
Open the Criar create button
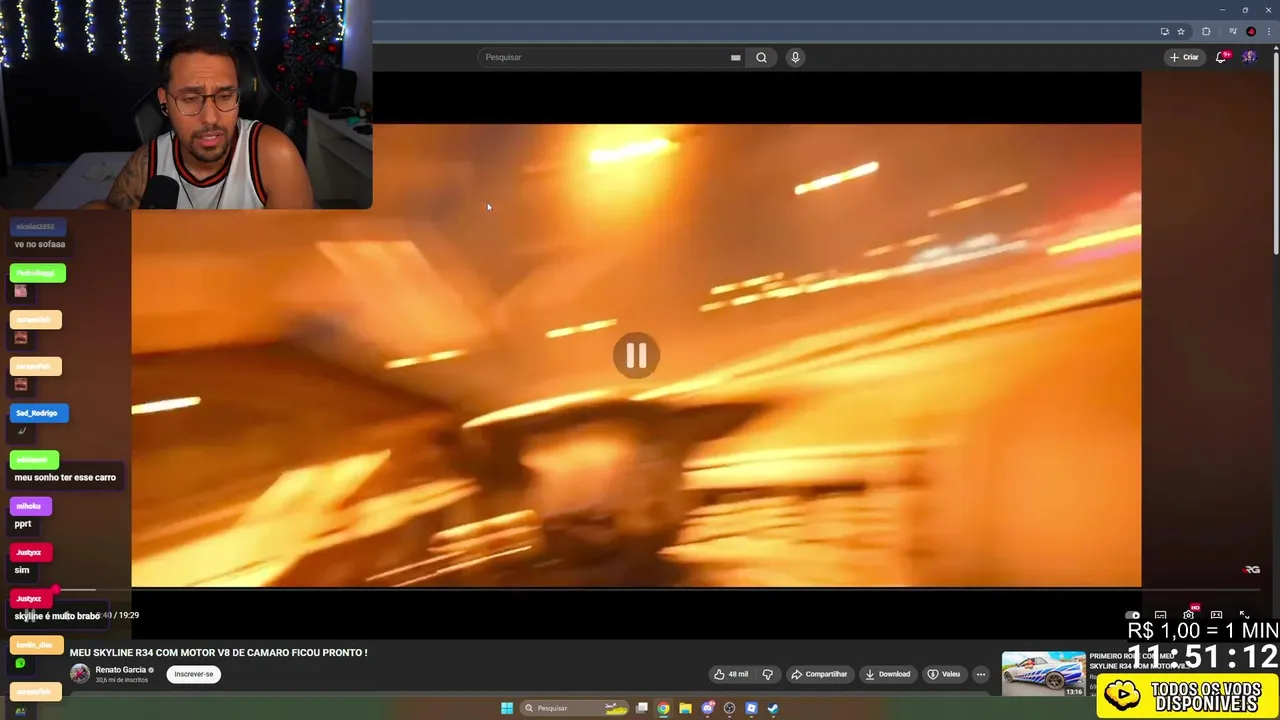1184,57
